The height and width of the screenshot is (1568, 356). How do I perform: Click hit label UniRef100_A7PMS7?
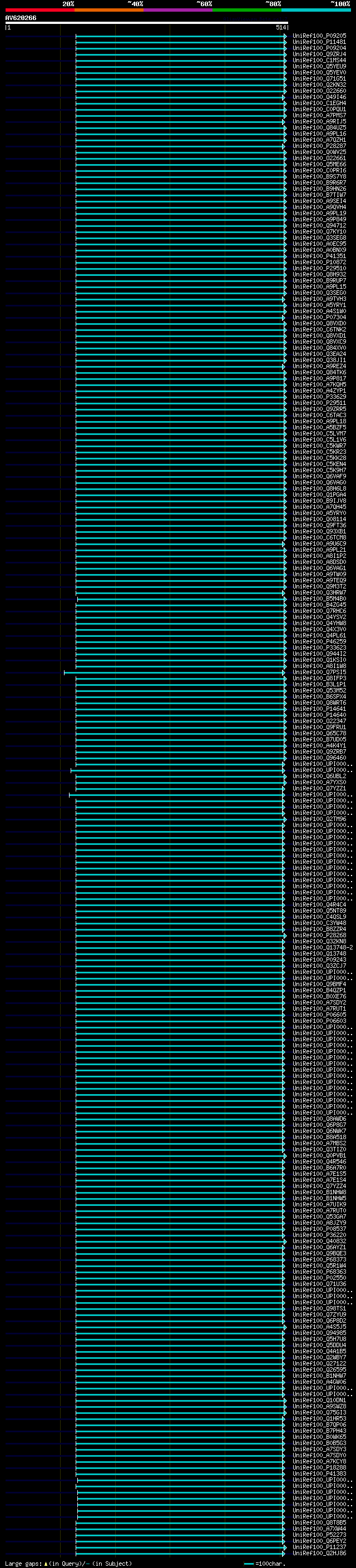click(319, 115)
